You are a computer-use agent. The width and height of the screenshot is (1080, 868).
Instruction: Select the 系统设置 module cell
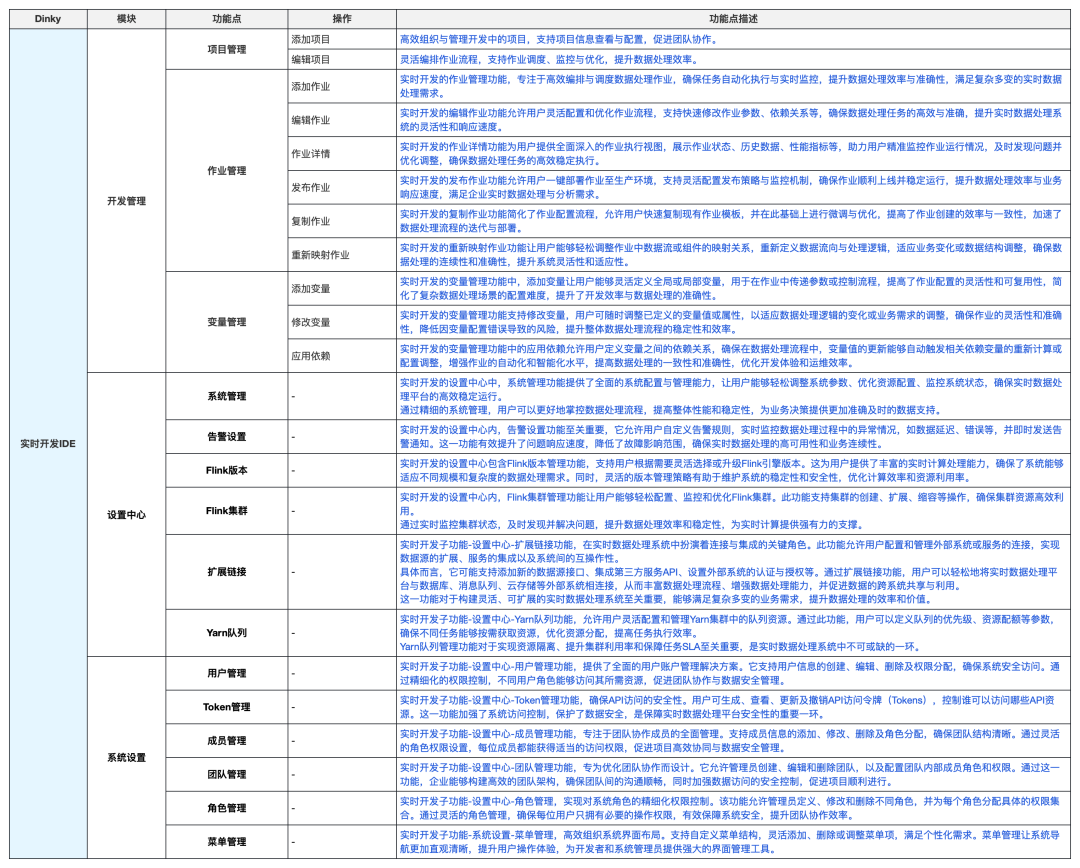(126, 758)
